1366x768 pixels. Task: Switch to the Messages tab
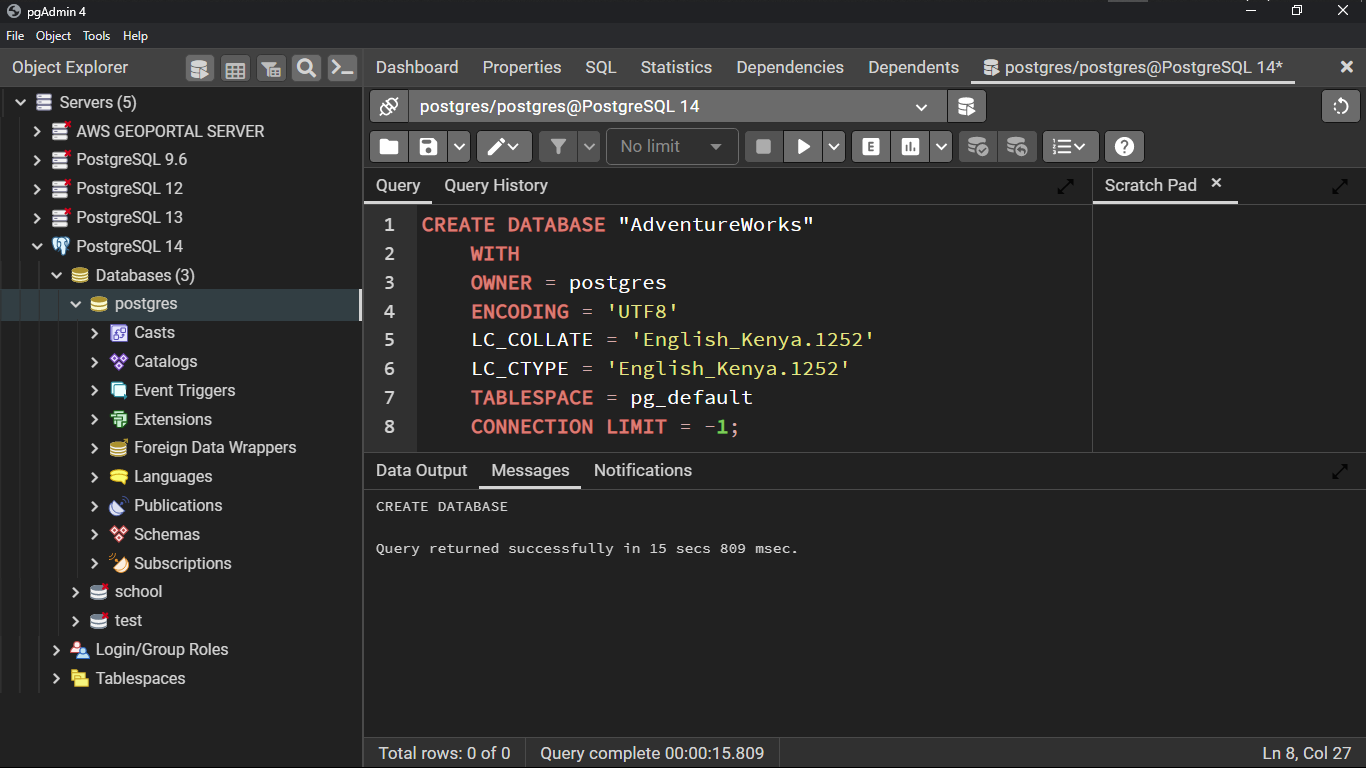tap(530, 470)
